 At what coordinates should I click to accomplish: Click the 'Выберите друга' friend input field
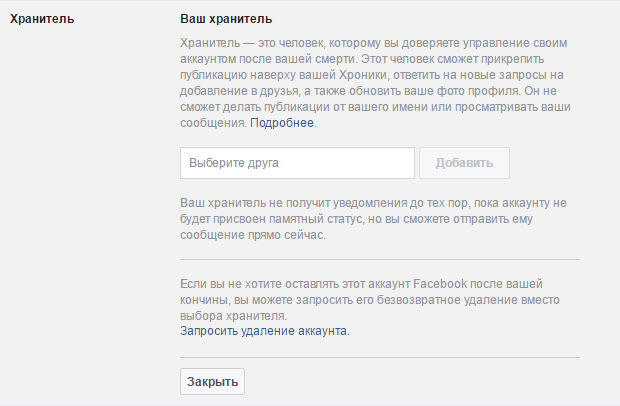[297, 163]
